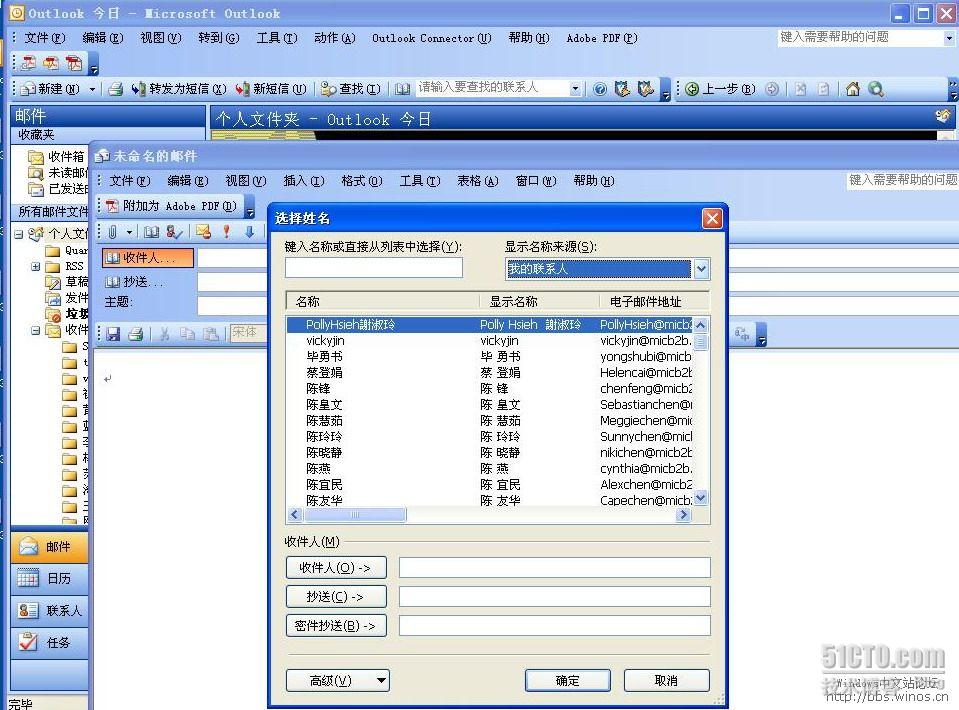Click 转发为短信 toolbar button

tap(179, 89)
